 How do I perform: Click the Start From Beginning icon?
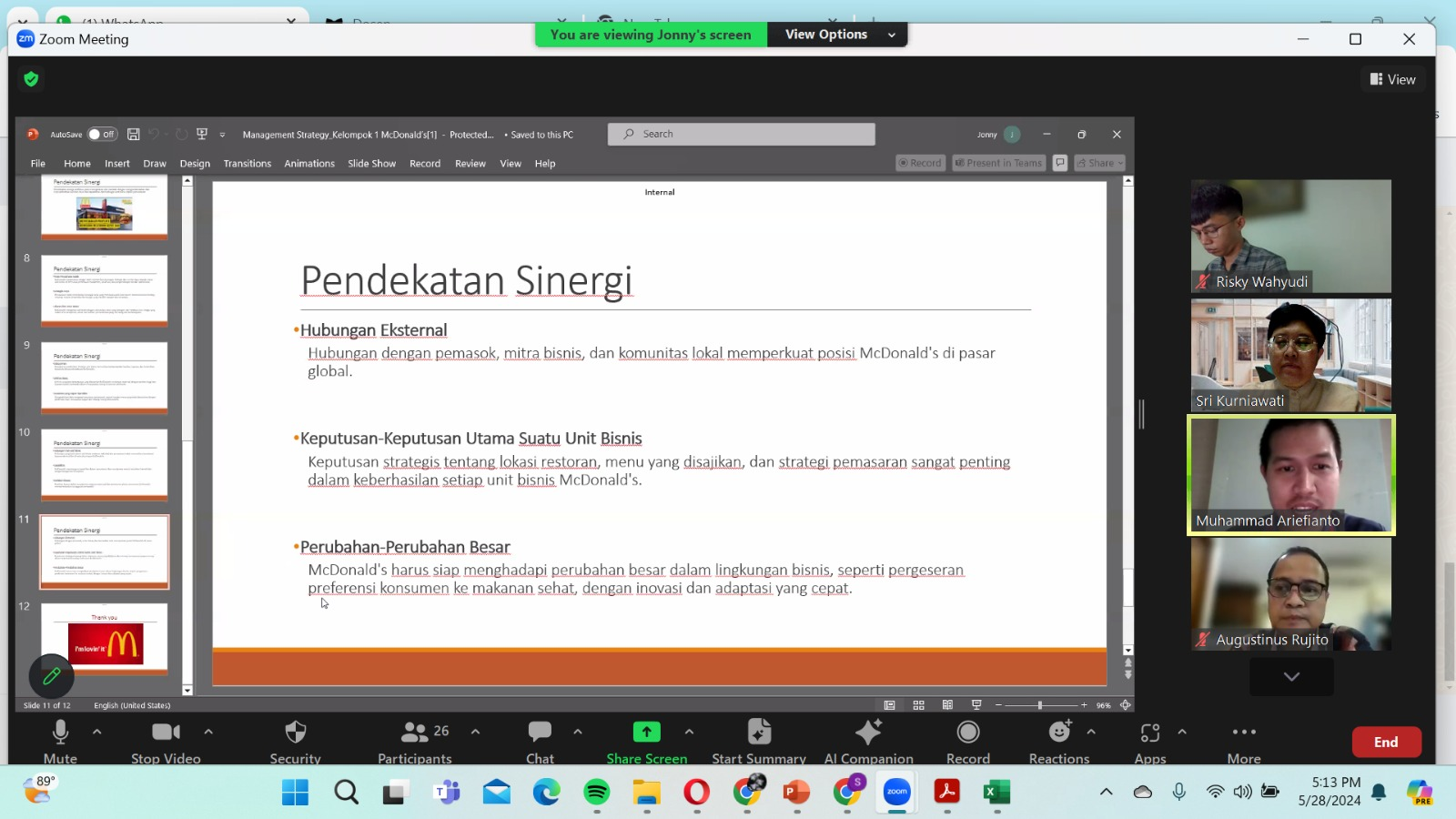tap(202, 134)
